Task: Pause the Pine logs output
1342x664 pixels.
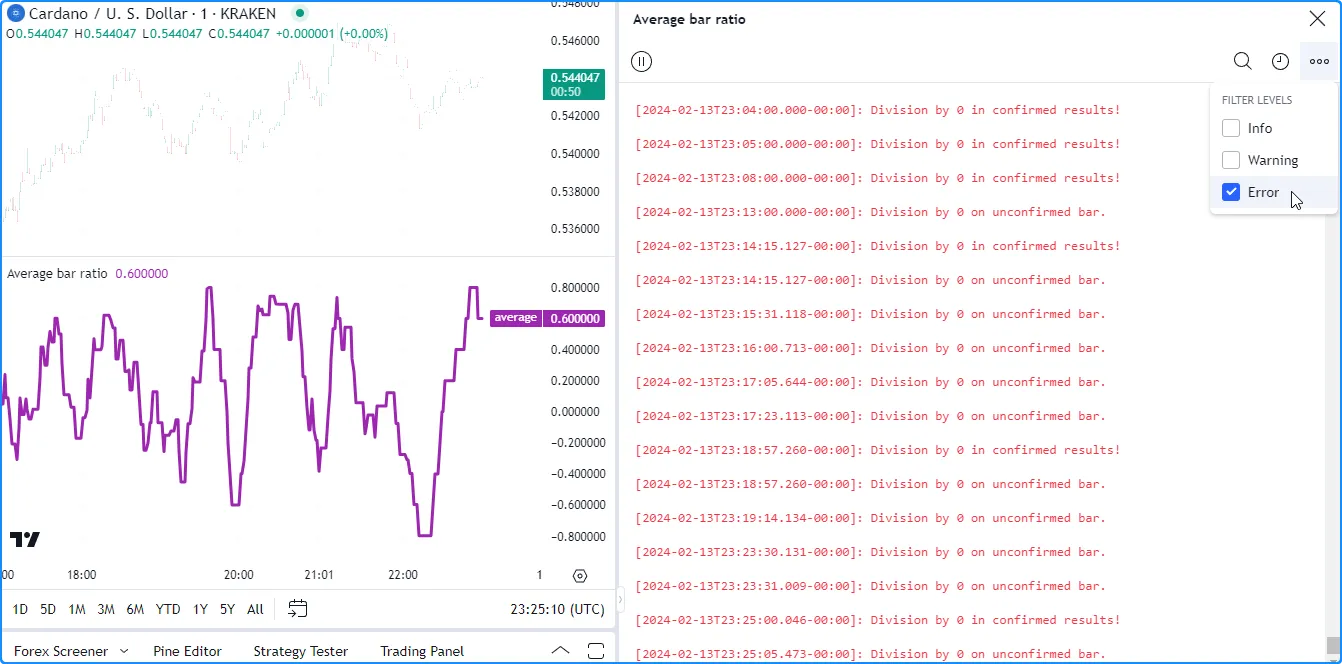Action: pos(642,62)
